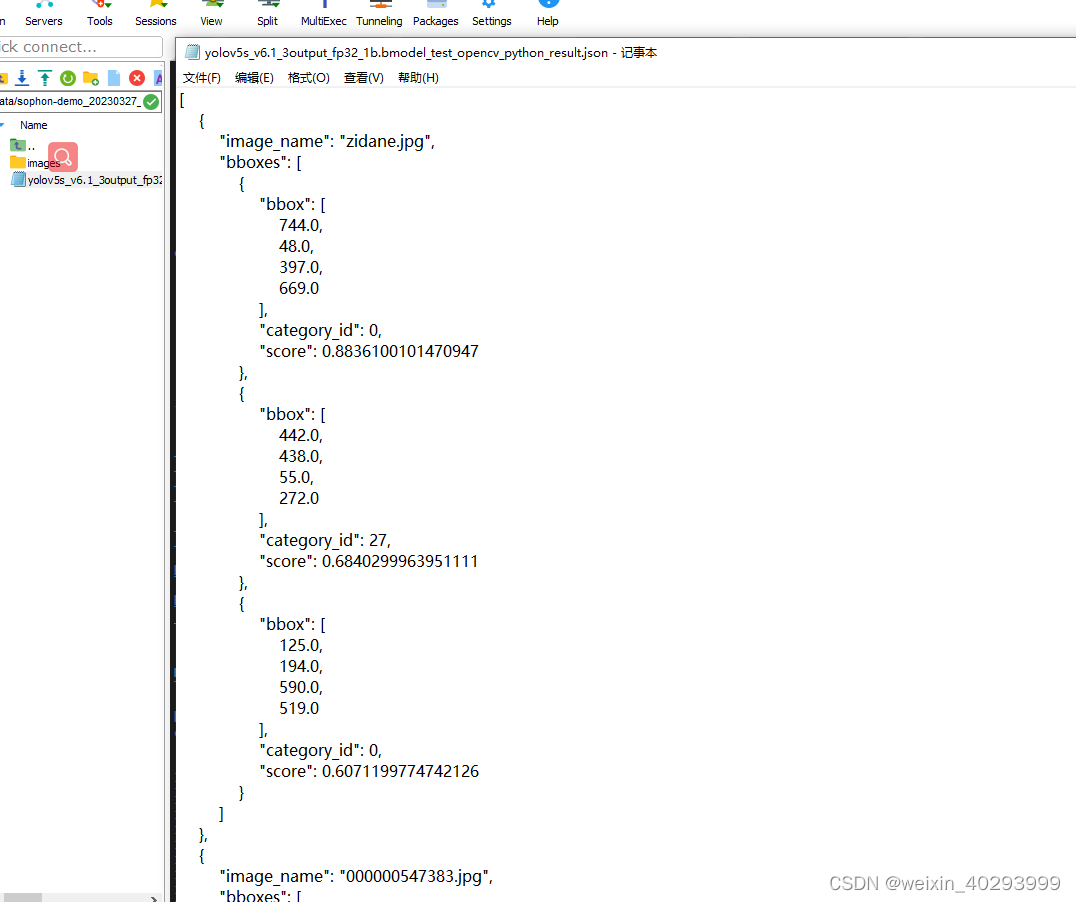Click the Name column header

[x=34, y=125]
